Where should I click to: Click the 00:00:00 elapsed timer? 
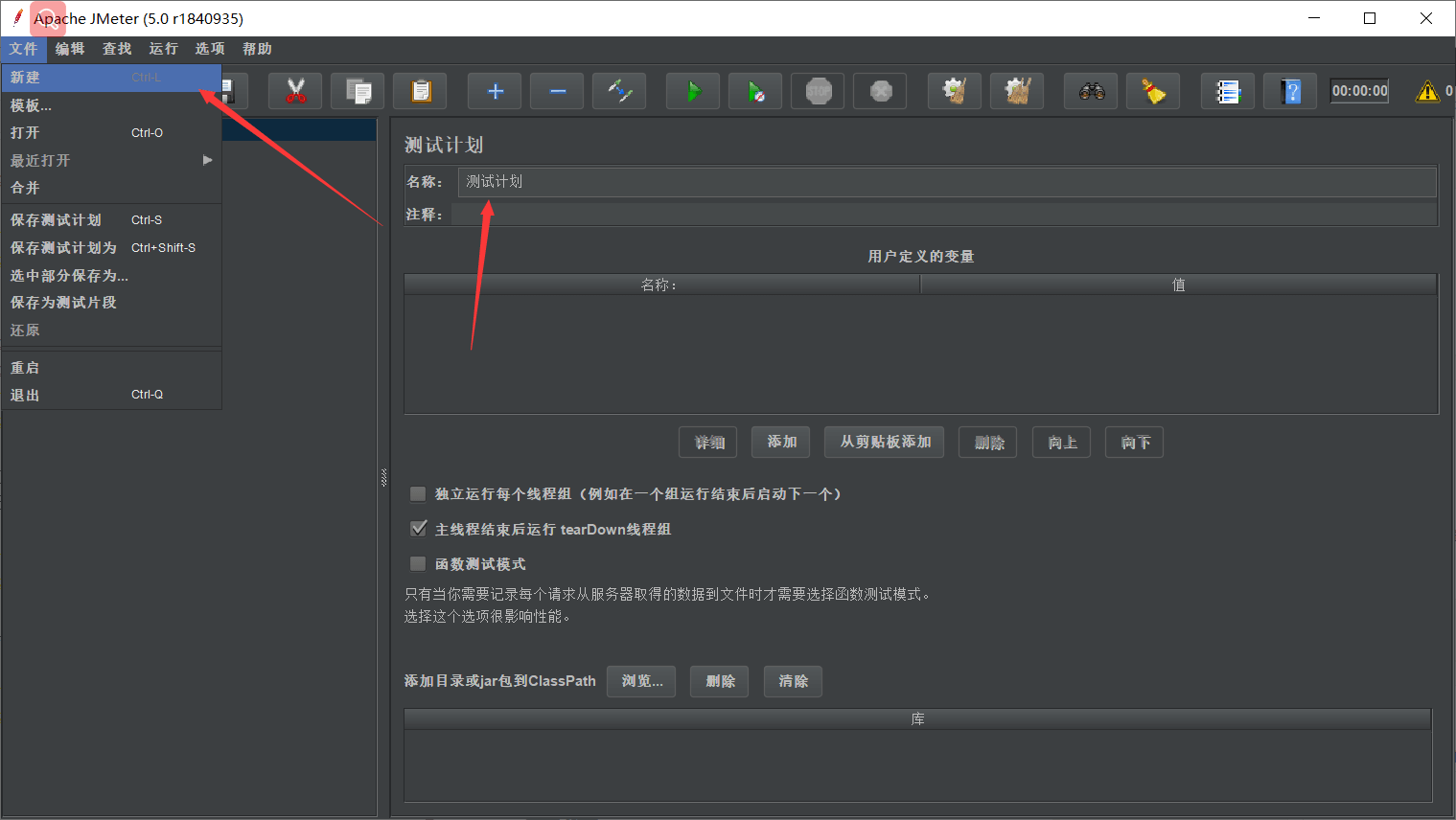click(x=1359, y=91)
